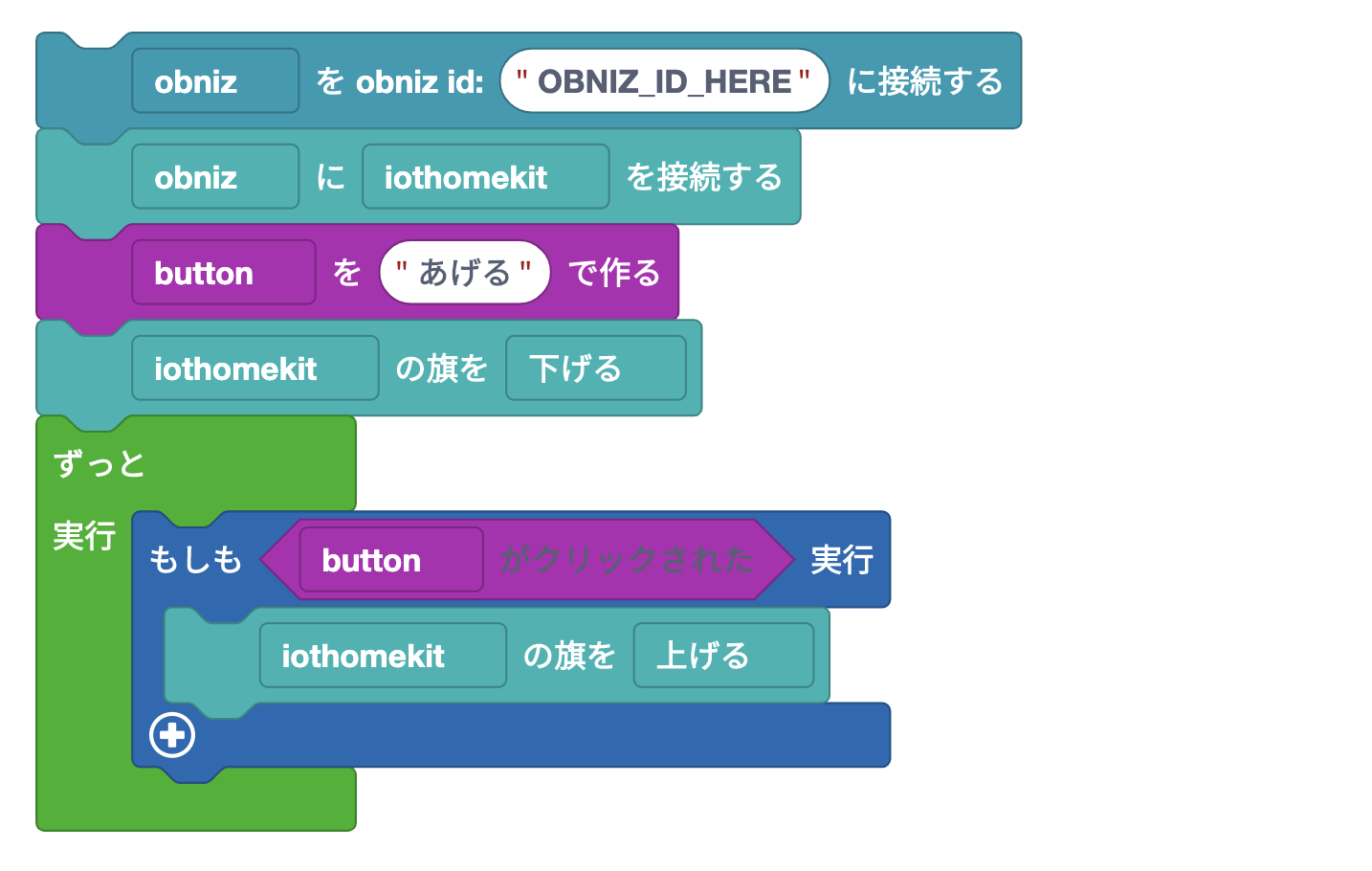The image size is (1372, 871).
Task: Open the 下げる flag dropdown
Action: click(595, 368)
